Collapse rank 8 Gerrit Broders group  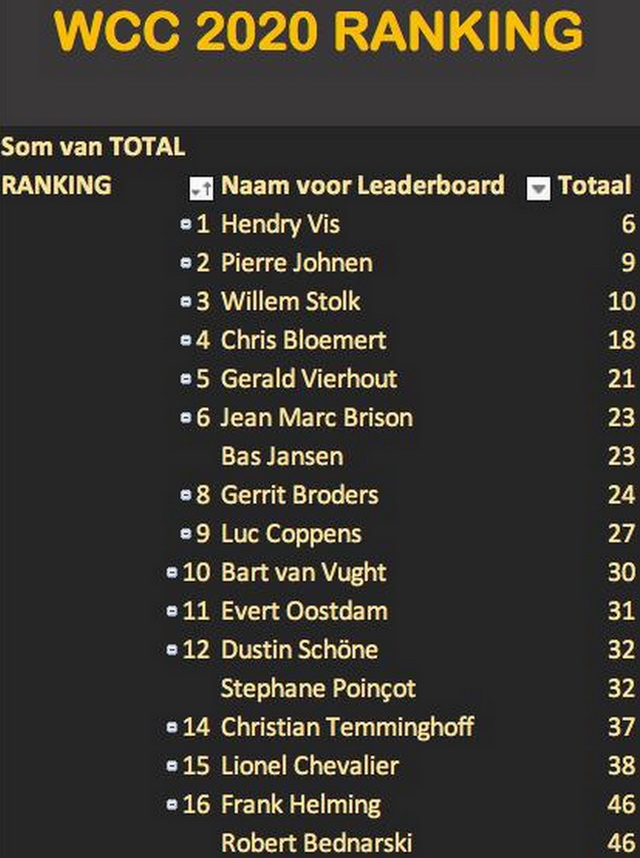185,495
